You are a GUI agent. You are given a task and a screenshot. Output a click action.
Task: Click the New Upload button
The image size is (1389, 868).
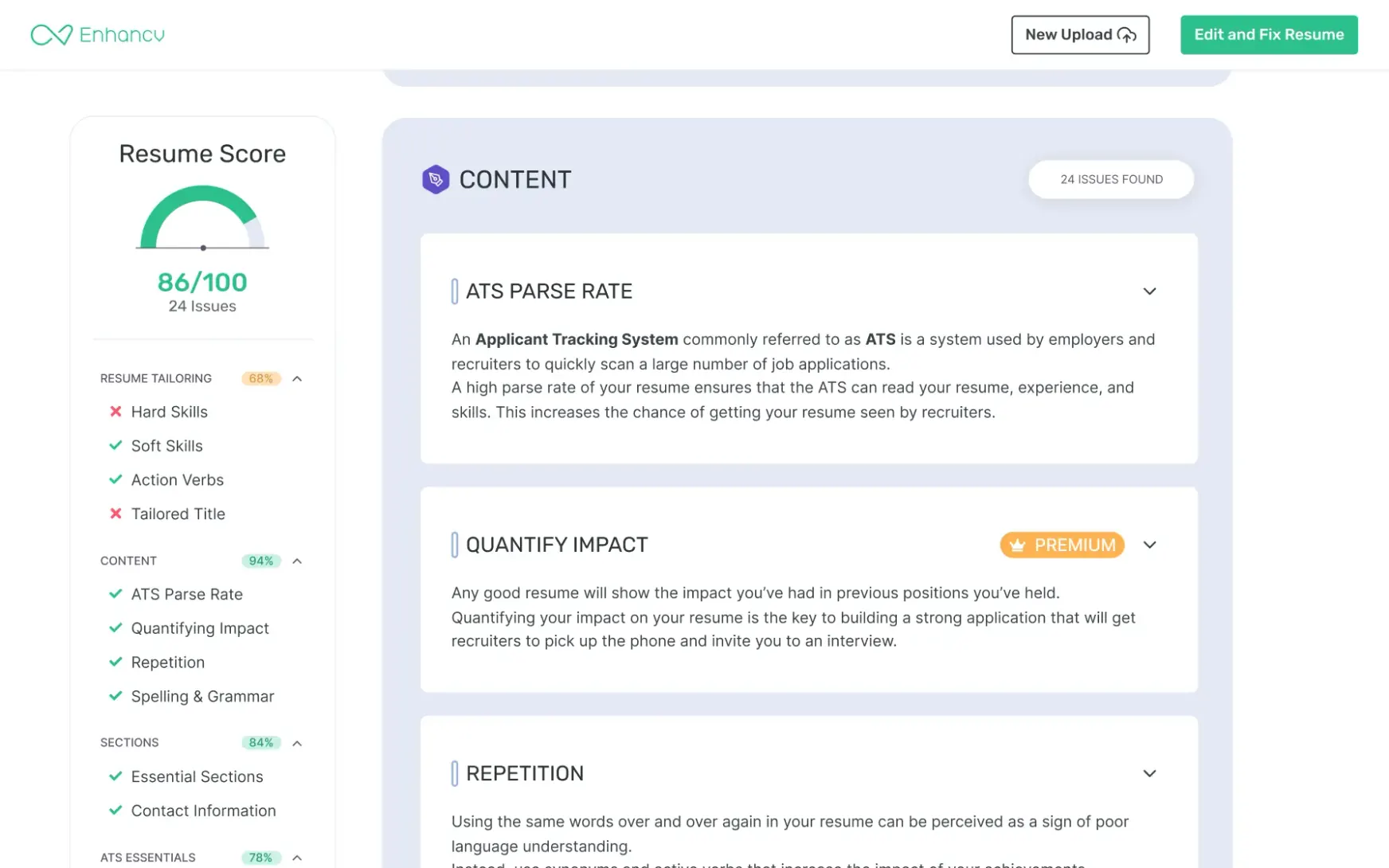pyautogui.click(x=1080, y=35)
